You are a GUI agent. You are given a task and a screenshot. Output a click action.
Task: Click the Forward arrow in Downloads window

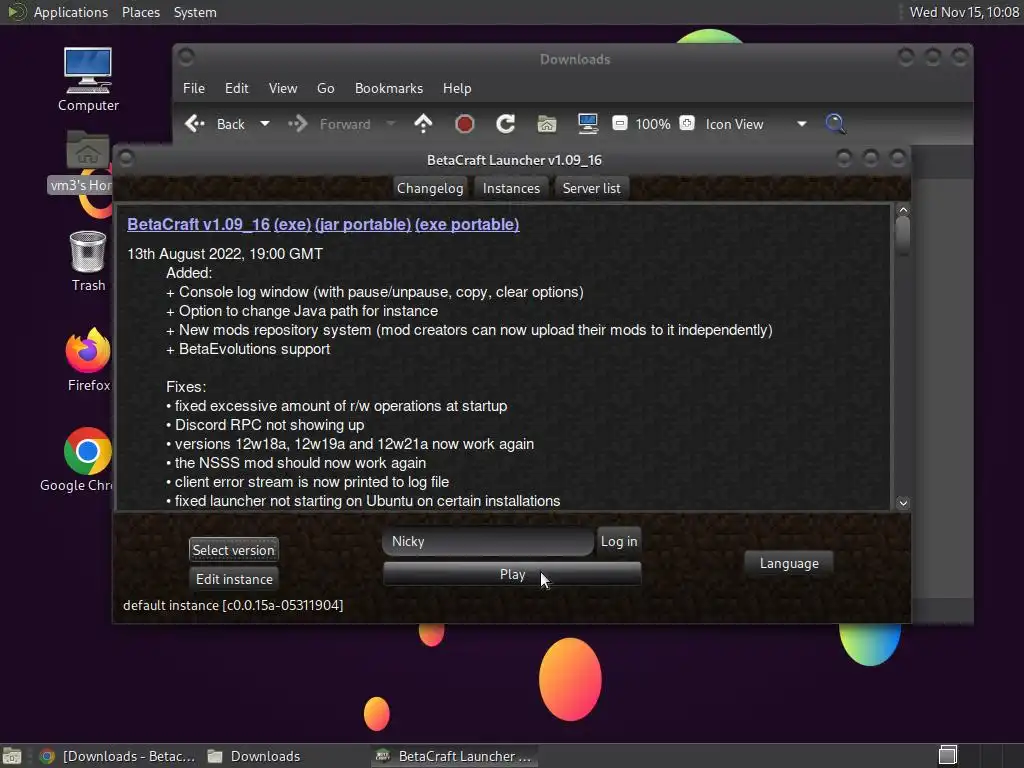tap(297, 123)
